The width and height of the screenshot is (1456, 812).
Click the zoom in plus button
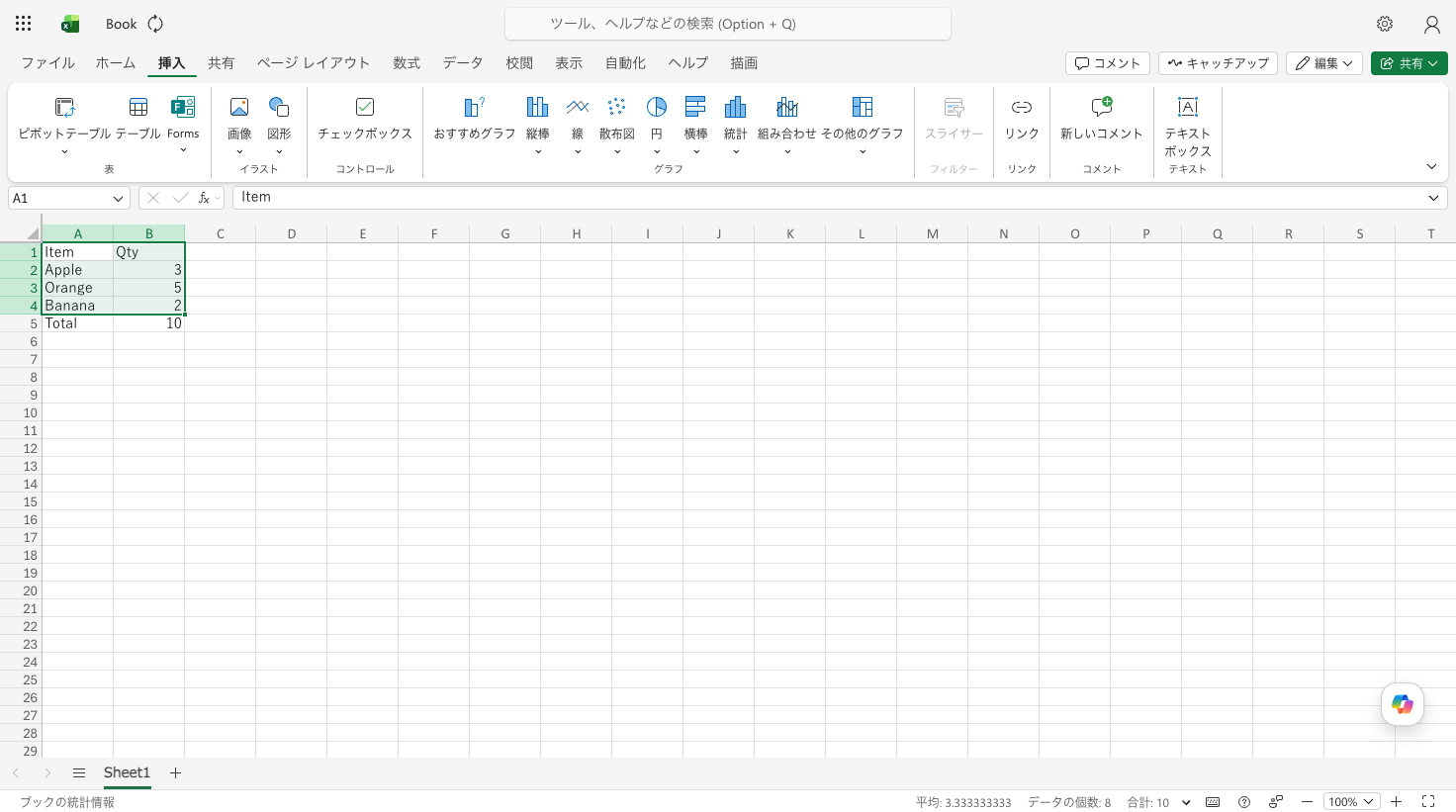coord(1397,802)
